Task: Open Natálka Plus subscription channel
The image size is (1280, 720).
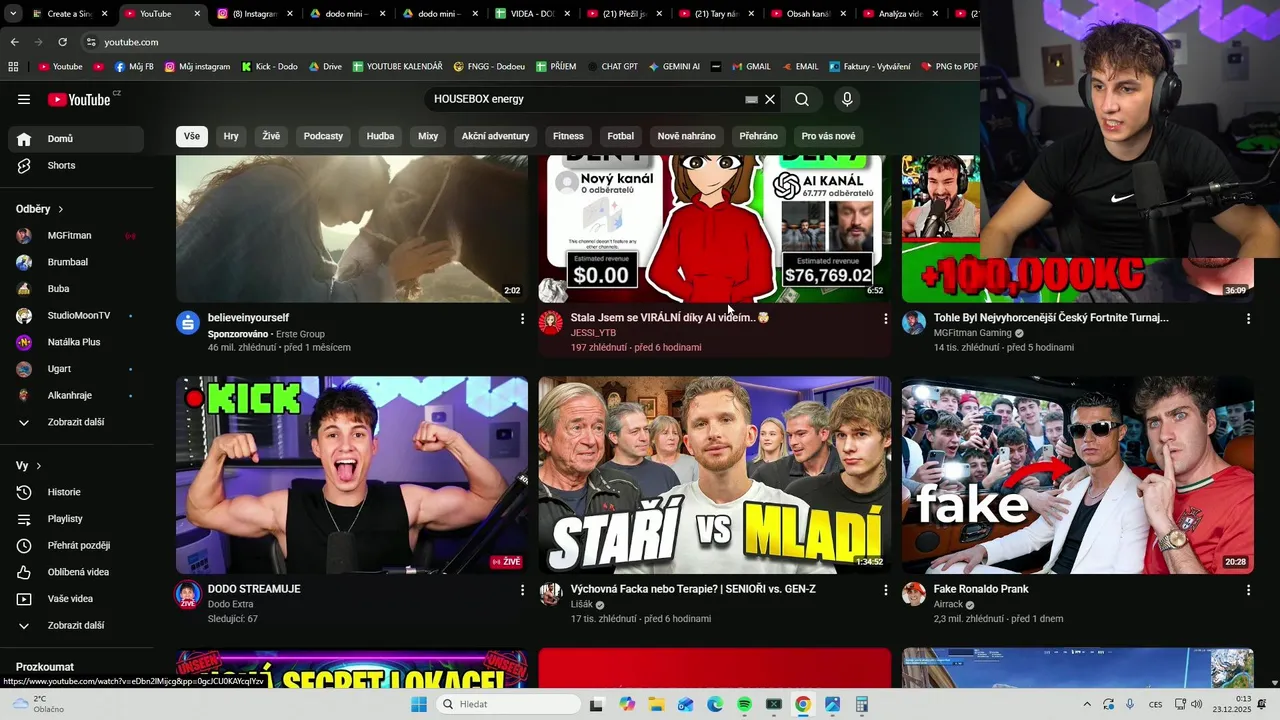Action: (x=76, y=342)
